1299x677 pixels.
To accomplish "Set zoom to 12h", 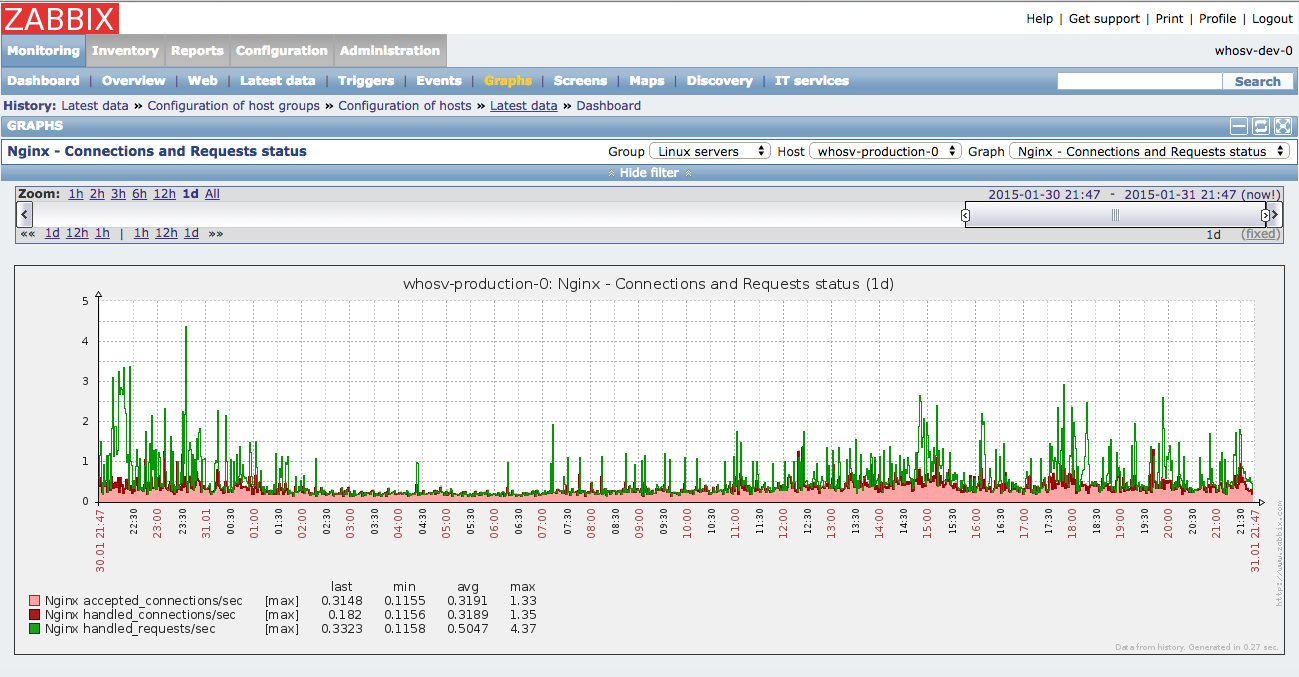I will click(x=165, y=194).
